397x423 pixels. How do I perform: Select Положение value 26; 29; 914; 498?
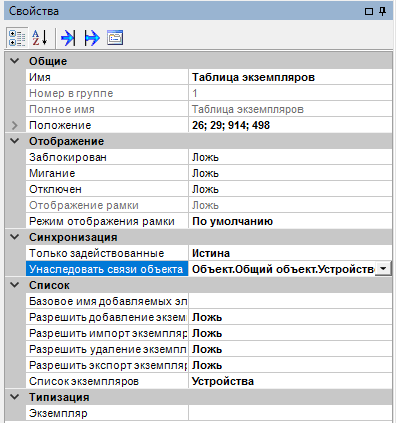coord(231,125)
